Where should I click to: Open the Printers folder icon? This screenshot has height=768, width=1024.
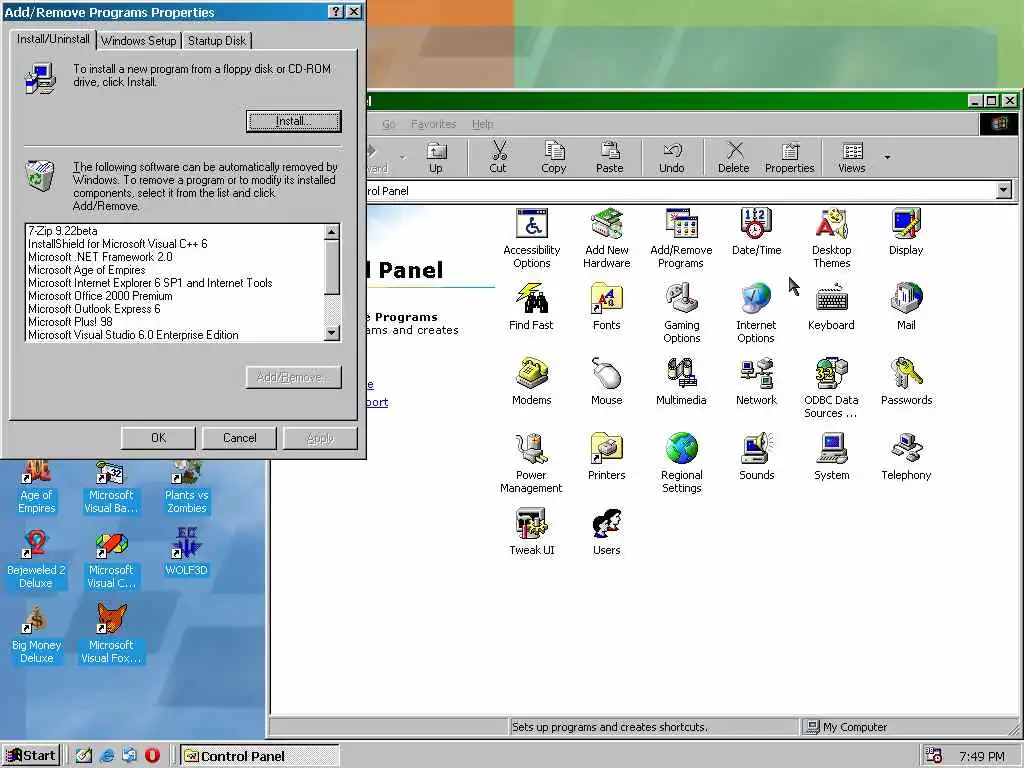[x=607, y=457]
